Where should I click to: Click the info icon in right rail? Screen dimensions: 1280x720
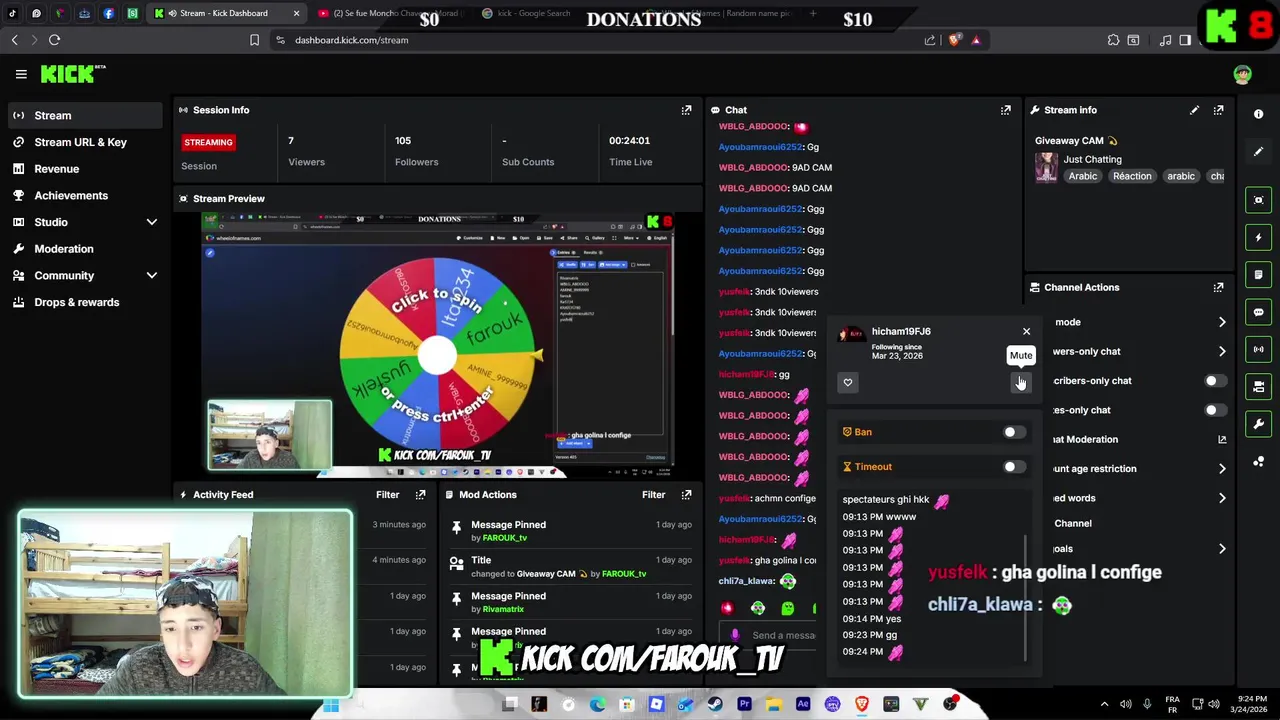[x=1258, y=114]
